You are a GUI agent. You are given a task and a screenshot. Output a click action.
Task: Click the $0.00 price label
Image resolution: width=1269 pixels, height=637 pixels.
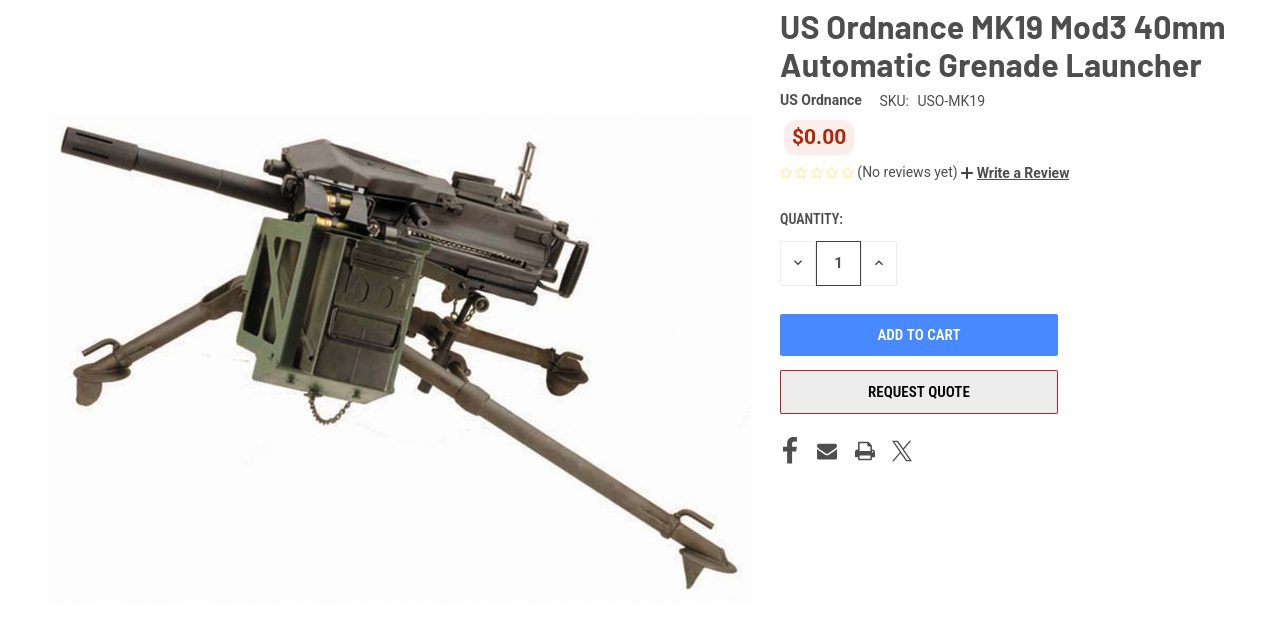click(x=819, y=137)
